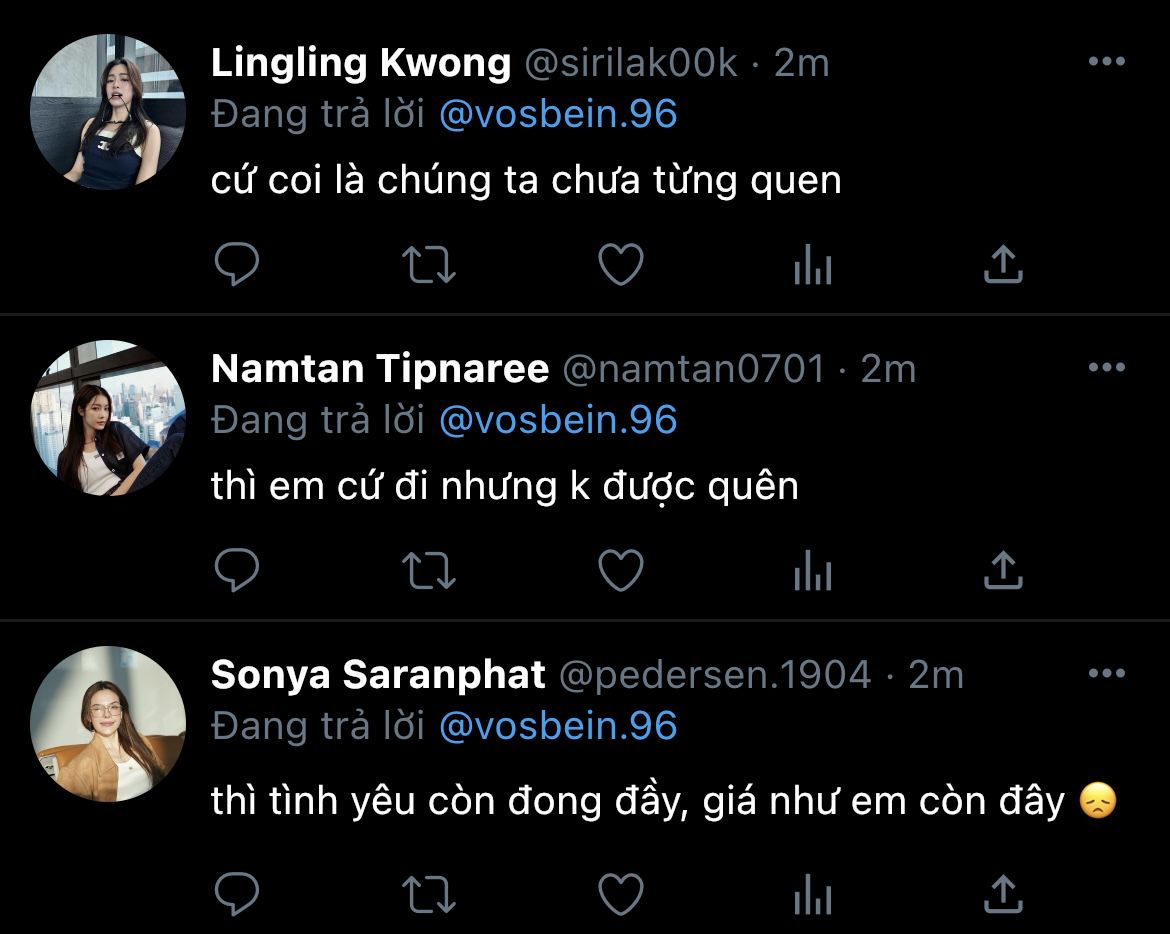This screenshot has width=1170, height=934.
Task: Open more options on Lingling Kwong's tweet
Action: (x=1107, y=61)
